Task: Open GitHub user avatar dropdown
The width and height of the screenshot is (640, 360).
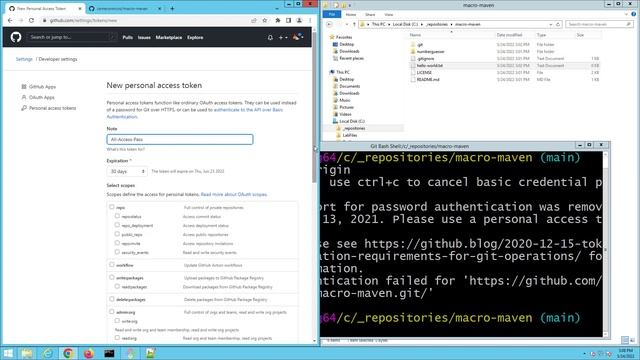Action: pos(298,37)
